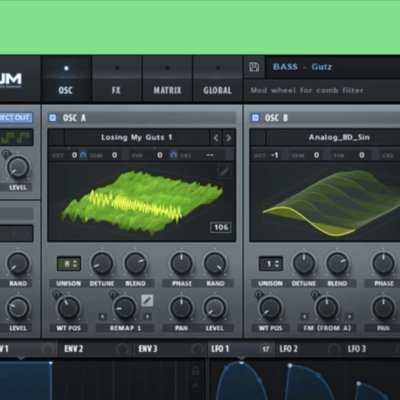
Task: Click the OSC A CRS value field
Action: (210, 155)
